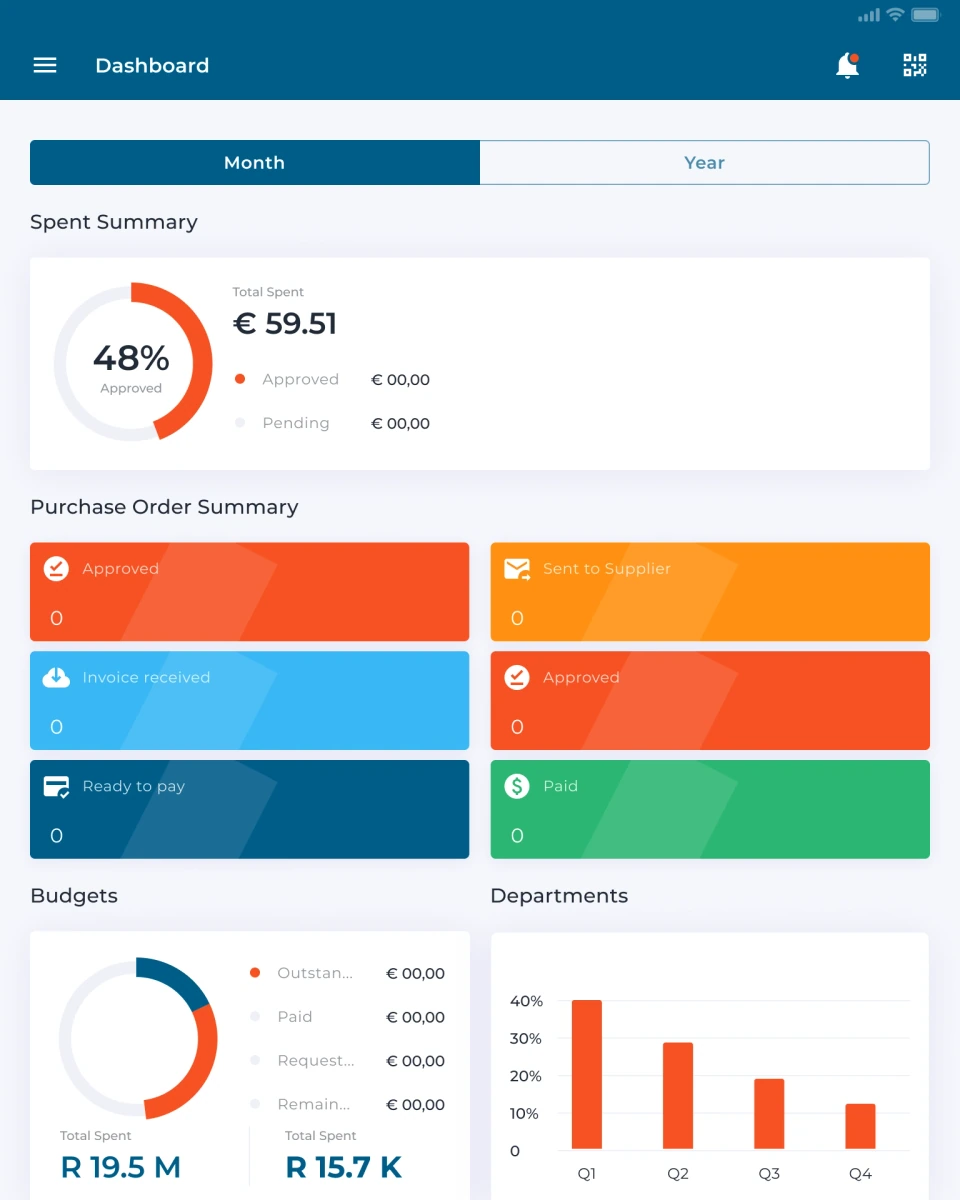Viewport: 960px width, 1200px height.
Task: Click the 40% axis label in Departments
Action: point(526,1001)
